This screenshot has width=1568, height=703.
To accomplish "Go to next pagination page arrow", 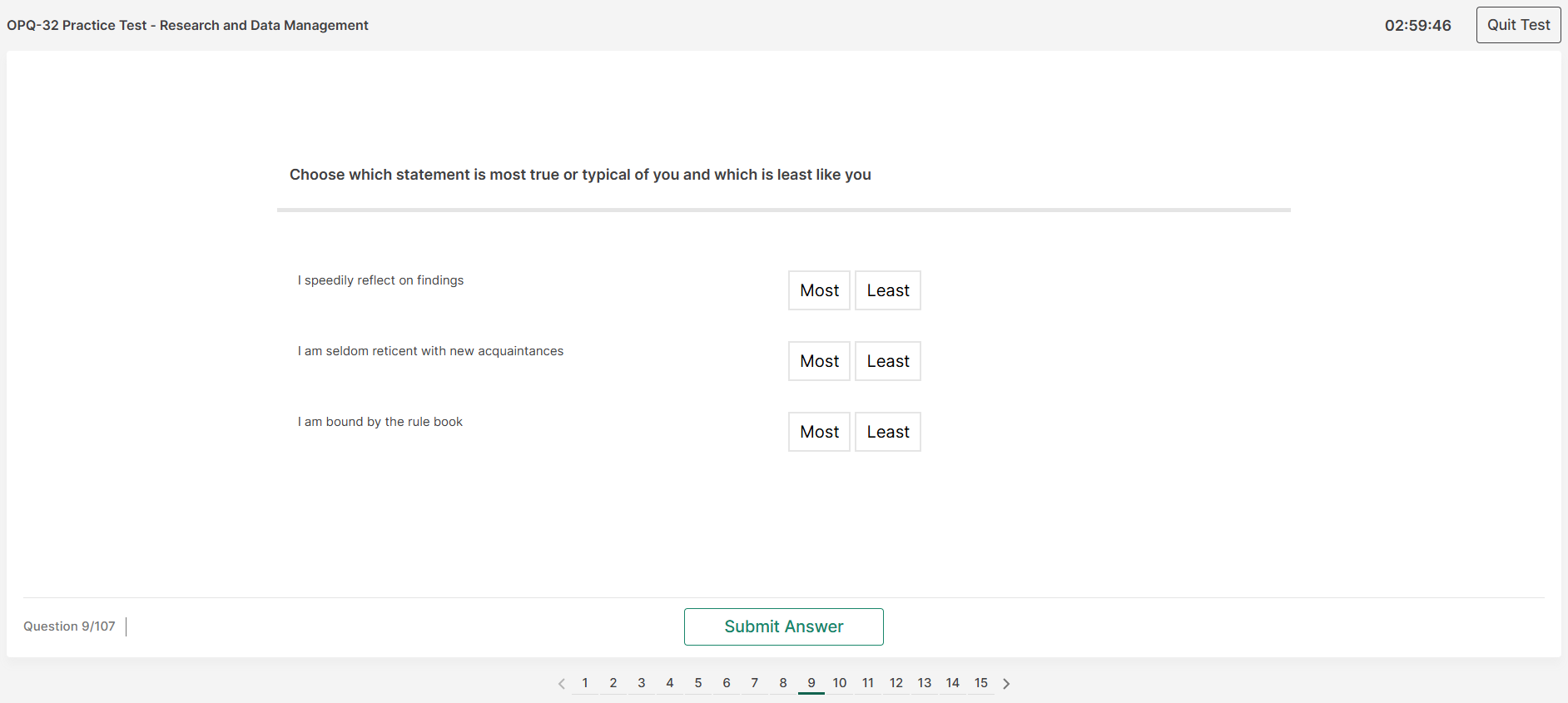I will 1006,684.
